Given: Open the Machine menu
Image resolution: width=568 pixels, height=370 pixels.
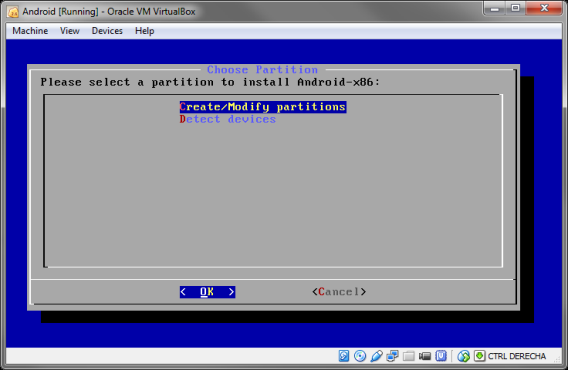Looking at the screenshot, I should (x=30, y=31).
